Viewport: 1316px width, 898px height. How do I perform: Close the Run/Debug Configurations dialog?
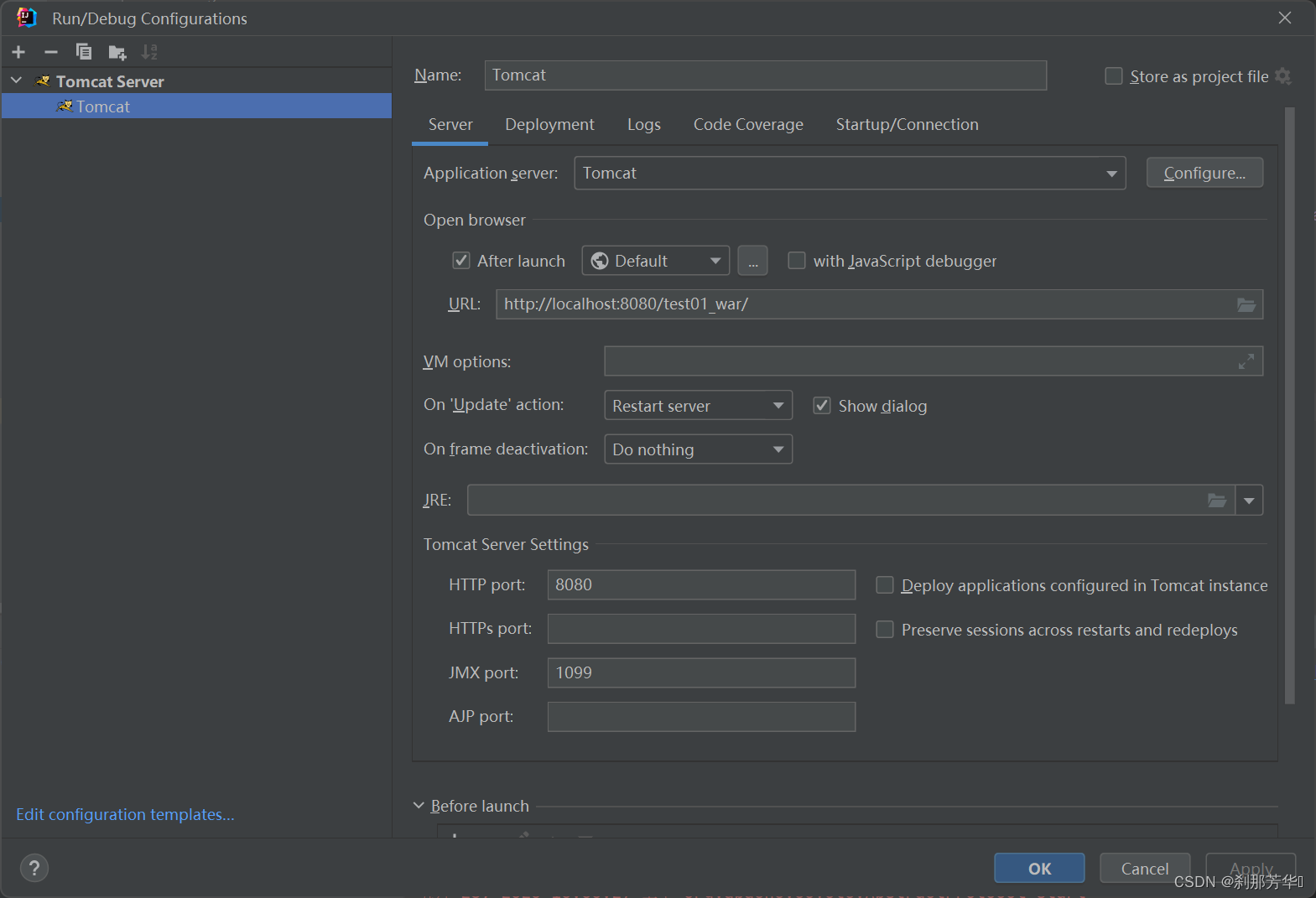pyautogui.click(x=1284, y=18)
